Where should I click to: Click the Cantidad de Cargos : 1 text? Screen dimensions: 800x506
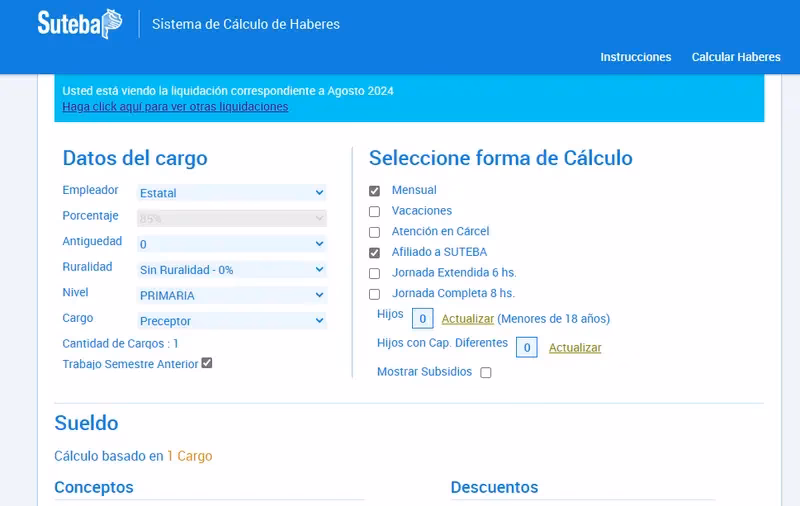120,344
